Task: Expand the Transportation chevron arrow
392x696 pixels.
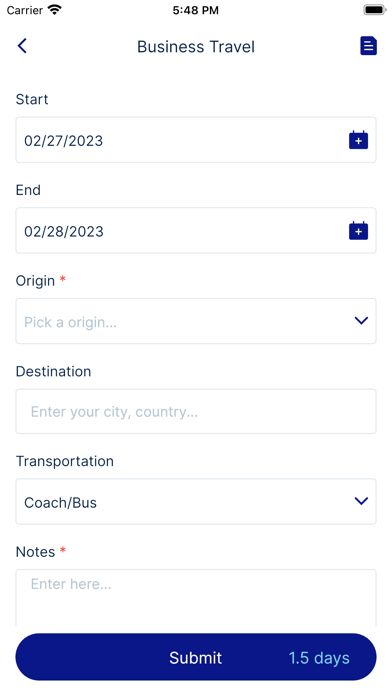Action: [x=361, y=501]
